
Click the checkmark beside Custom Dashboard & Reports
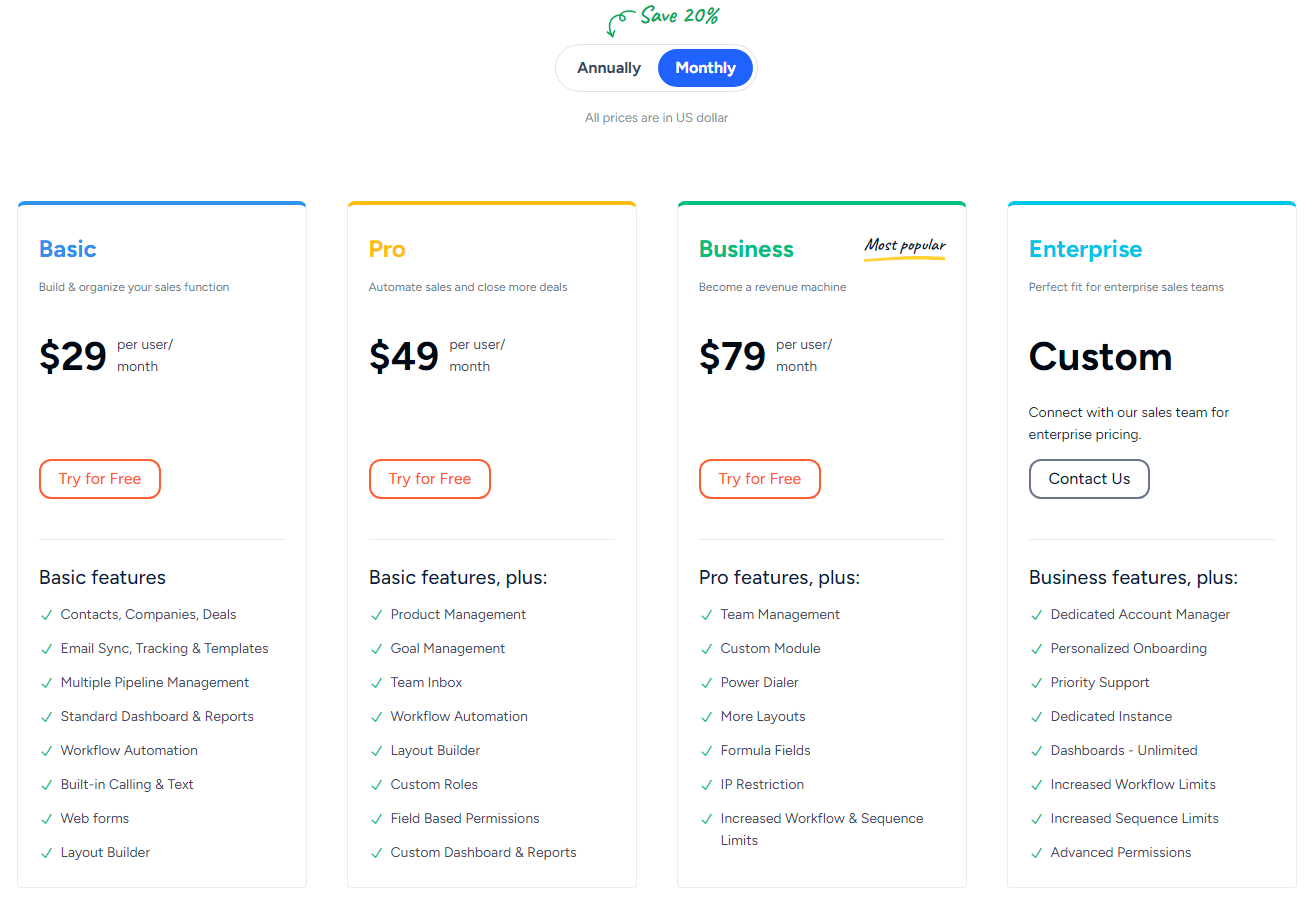tap(376, 852)
